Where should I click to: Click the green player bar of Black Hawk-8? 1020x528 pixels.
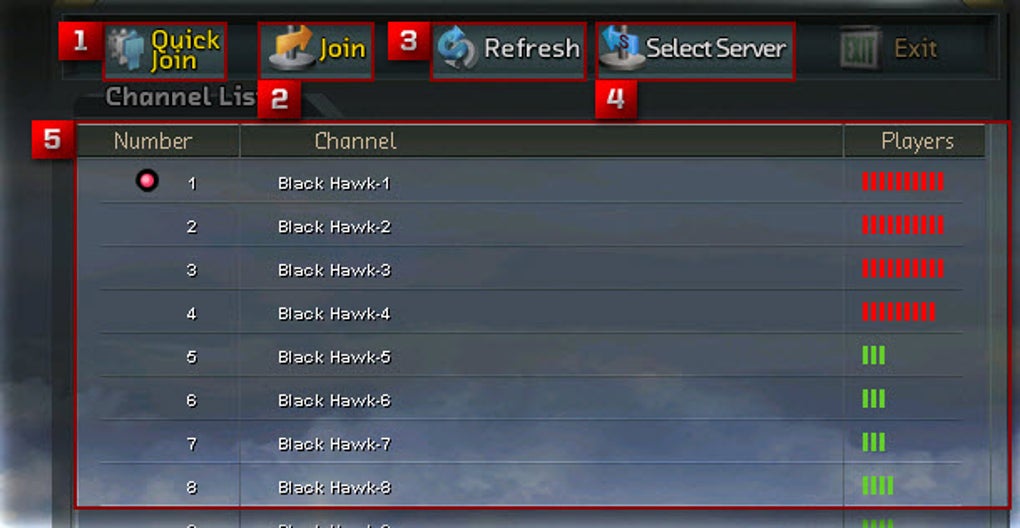coord(878,485)
